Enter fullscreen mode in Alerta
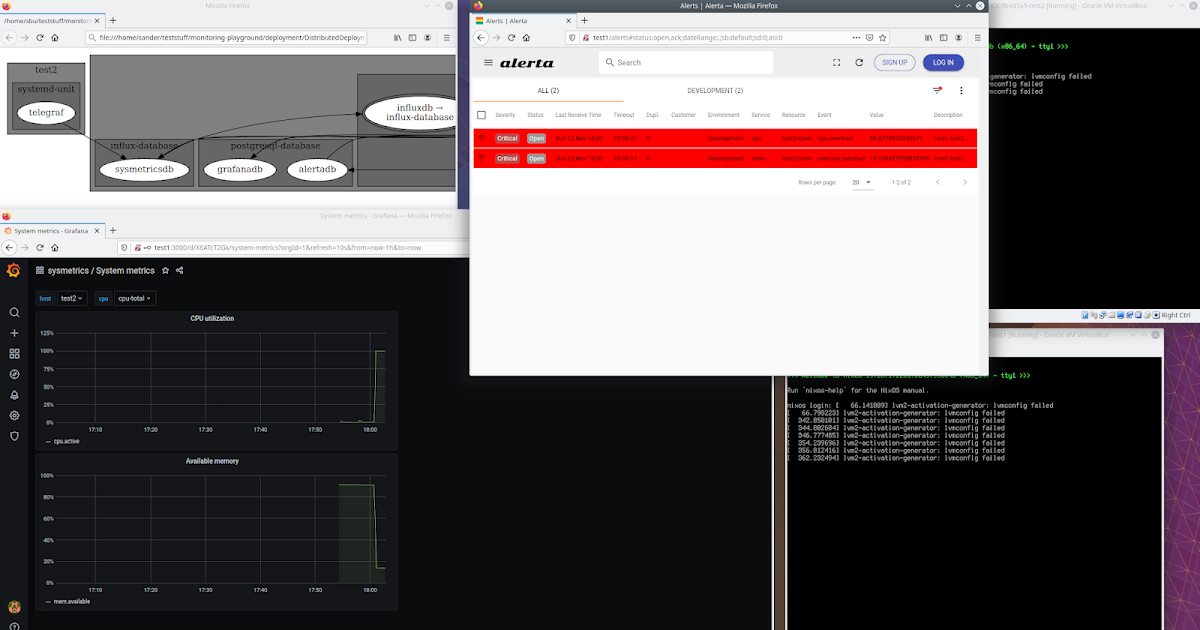This screenshot has width=1200, height=630. coord(836,62)
